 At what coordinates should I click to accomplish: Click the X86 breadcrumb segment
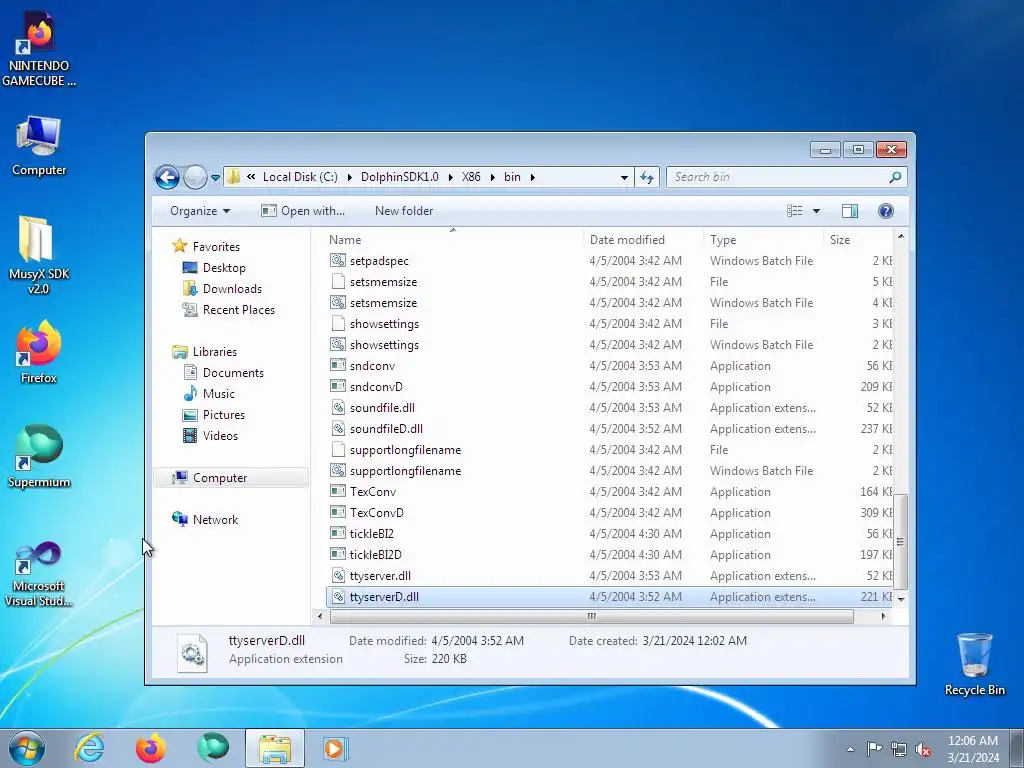click(471, 177)
